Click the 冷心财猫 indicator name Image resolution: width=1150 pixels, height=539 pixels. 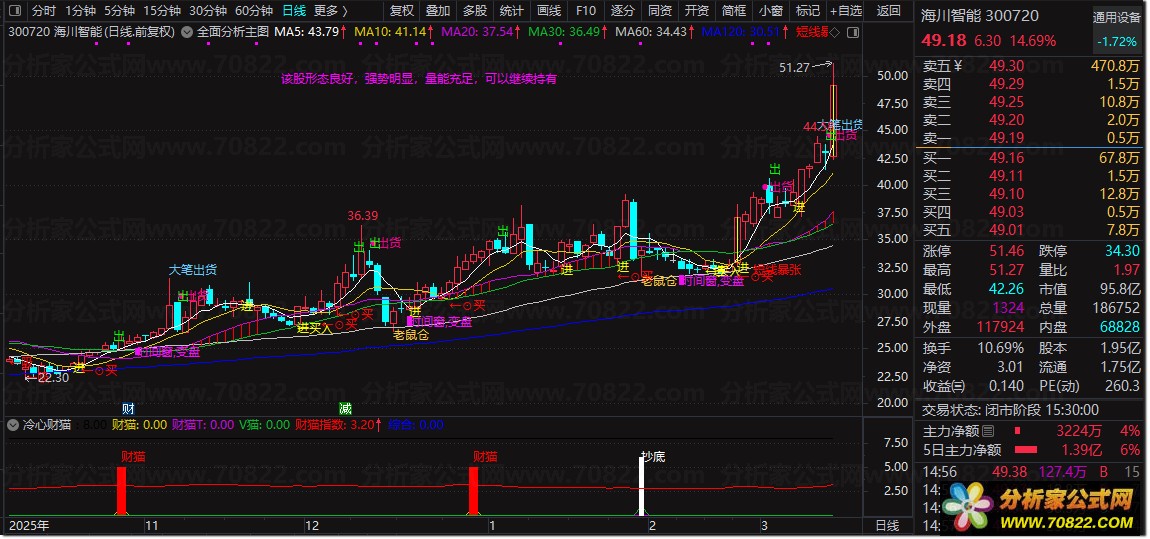(47, 425)
